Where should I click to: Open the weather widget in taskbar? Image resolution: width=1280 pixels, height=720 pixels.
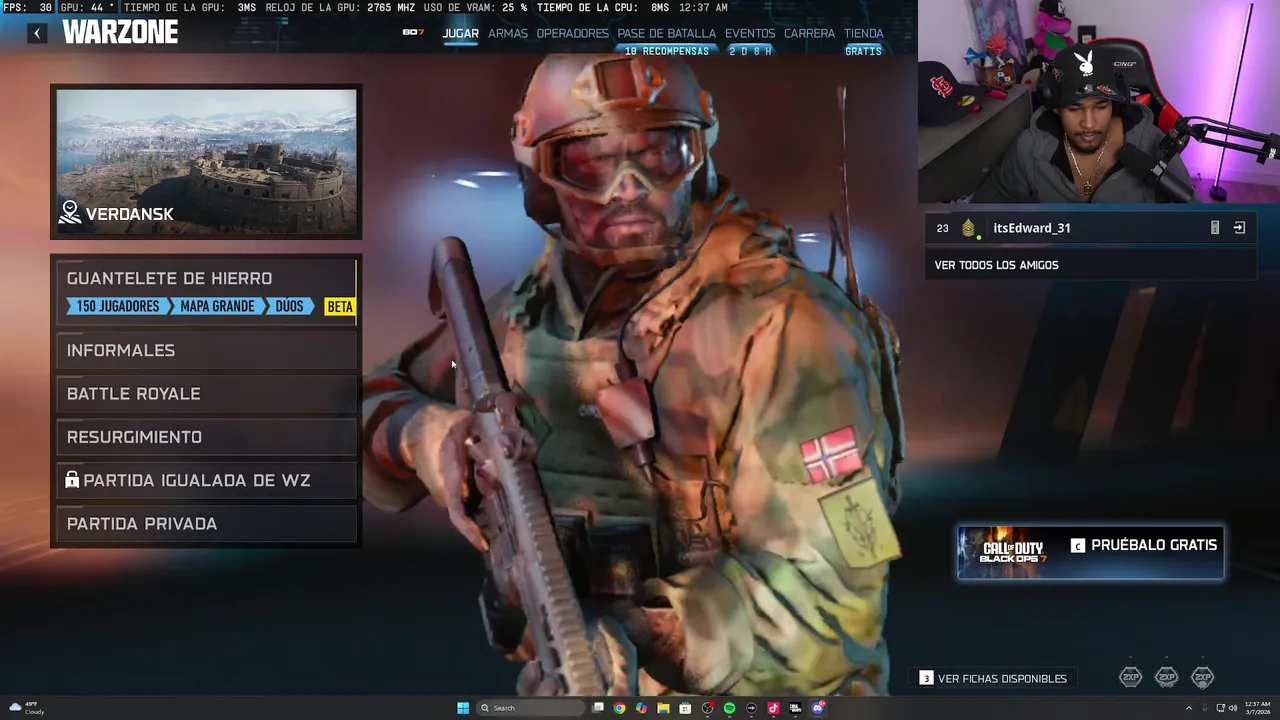(26, 708)
